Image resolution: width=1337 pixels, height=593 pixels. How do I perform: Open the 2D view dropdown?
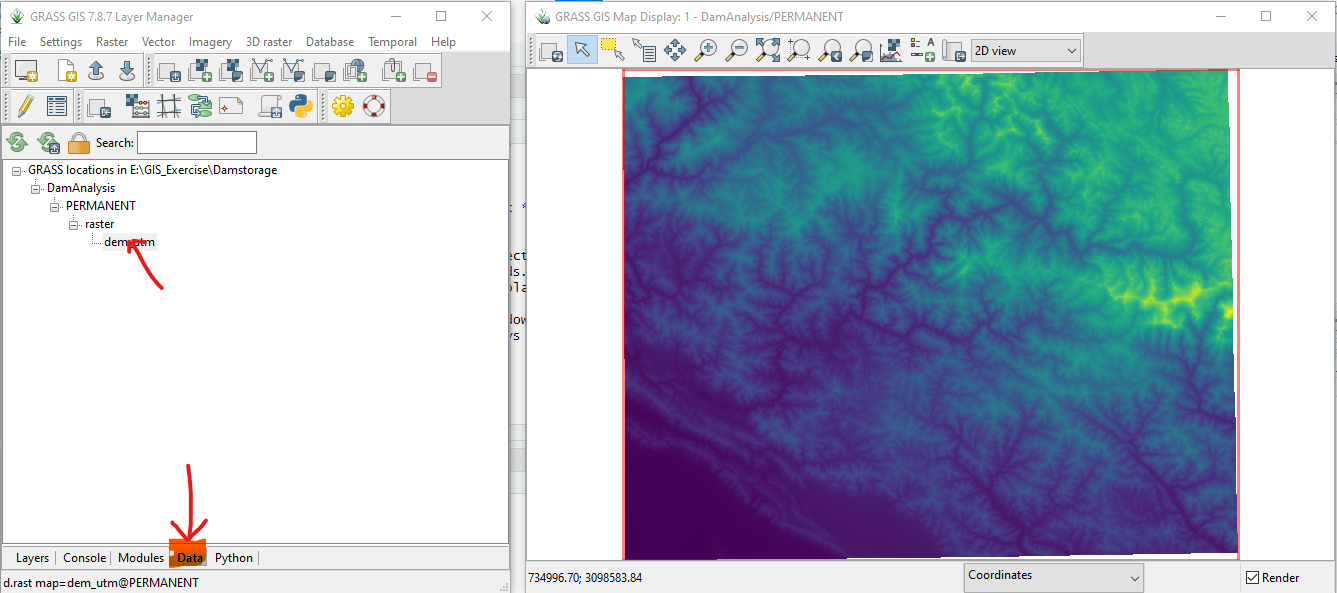1026,50
